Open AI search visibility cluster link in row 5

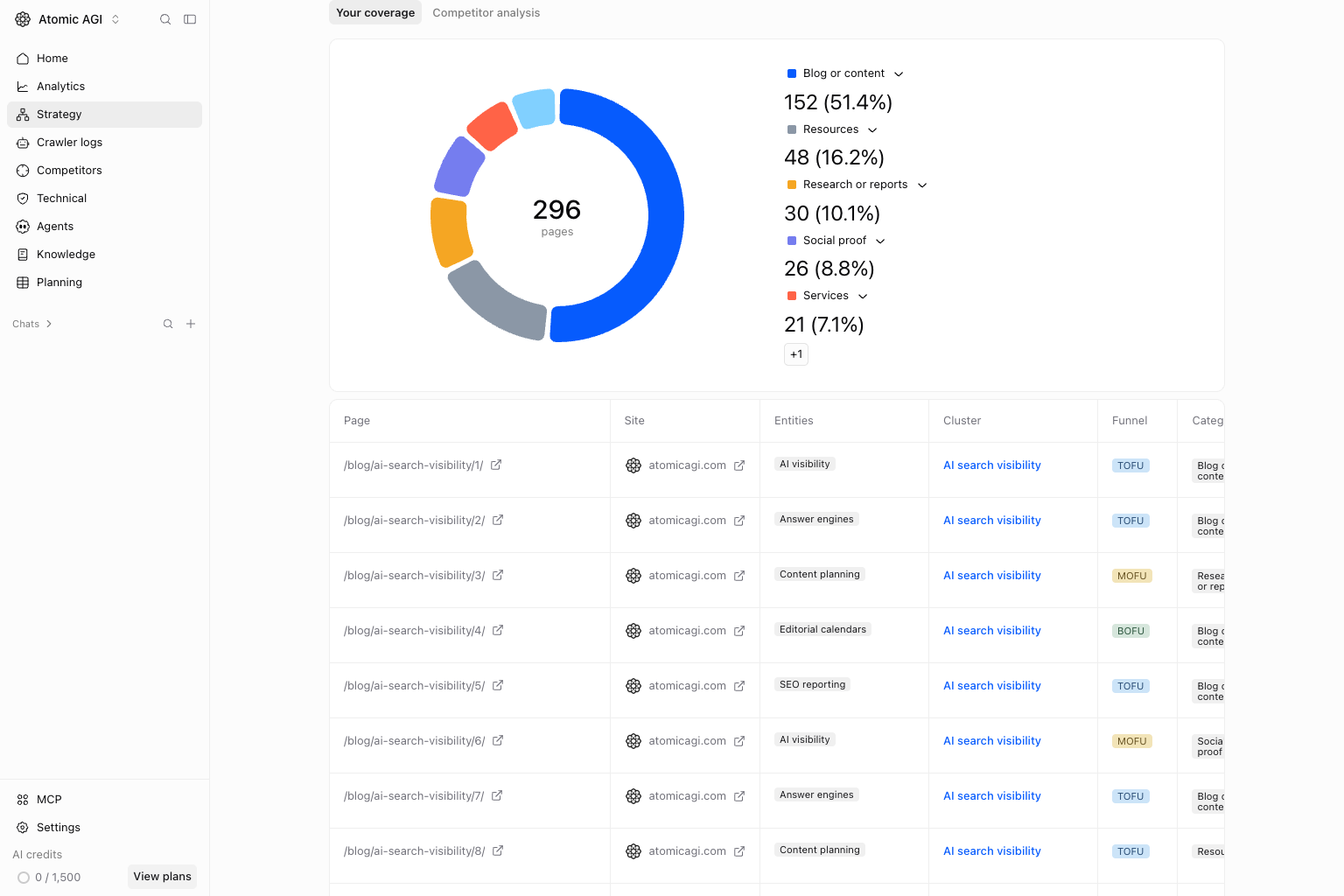click(992, 686)
